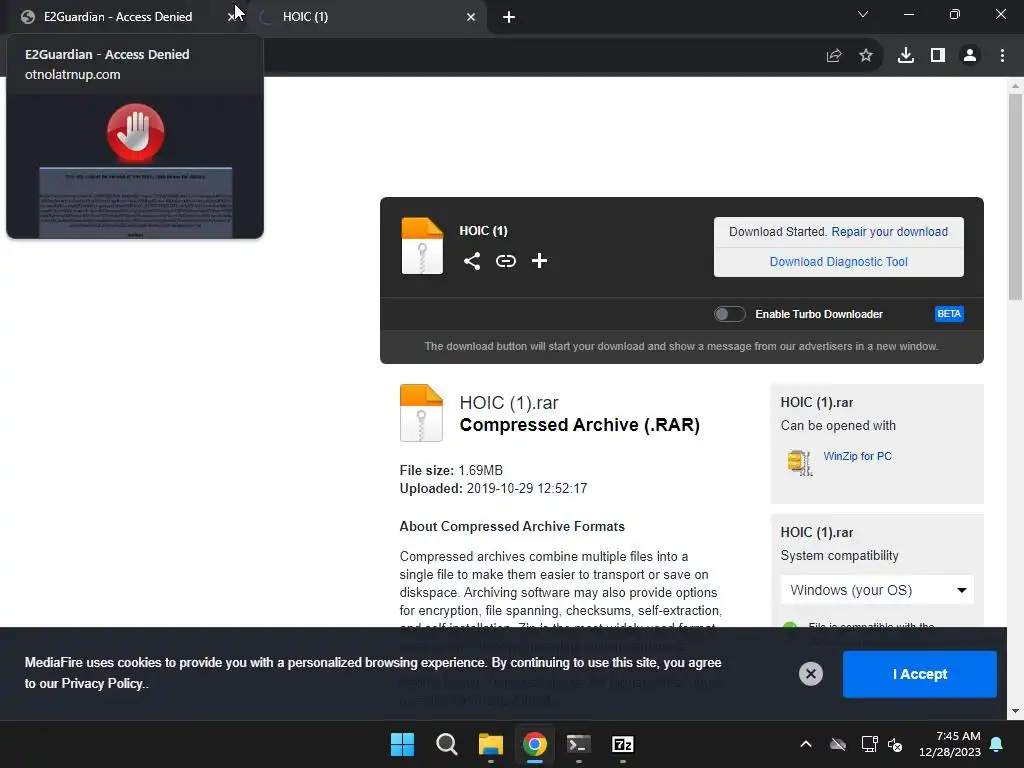Click the copy link icon under HOIC (1)

coord(505,261)
